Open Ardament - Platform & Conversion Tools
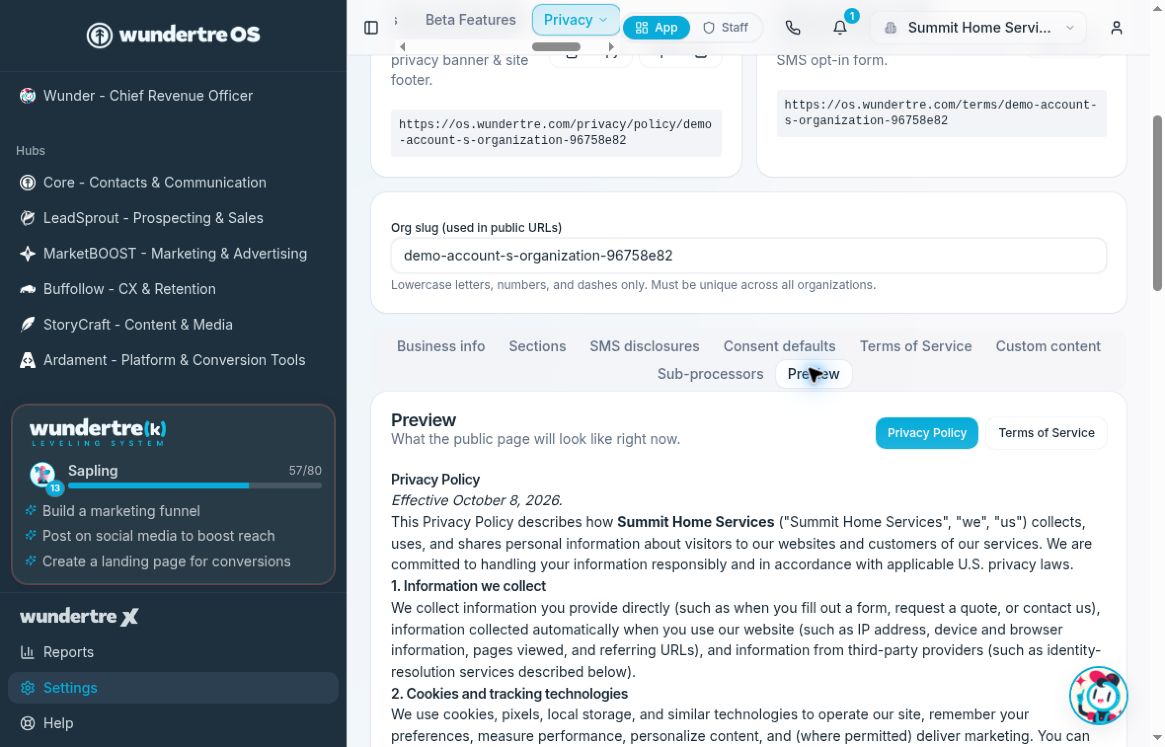1165x747 pixels. 174,360
